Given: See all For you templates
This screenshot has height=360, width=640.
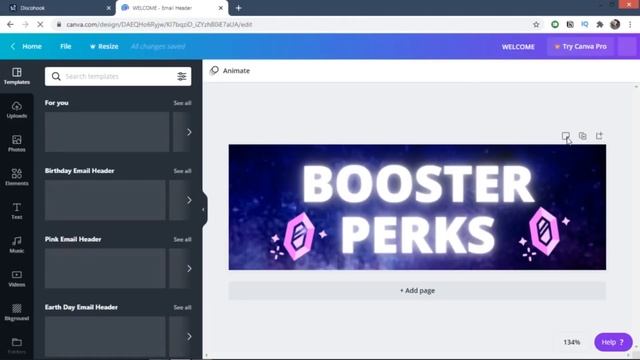Looking at the screenshot, I should pos(182,103).
